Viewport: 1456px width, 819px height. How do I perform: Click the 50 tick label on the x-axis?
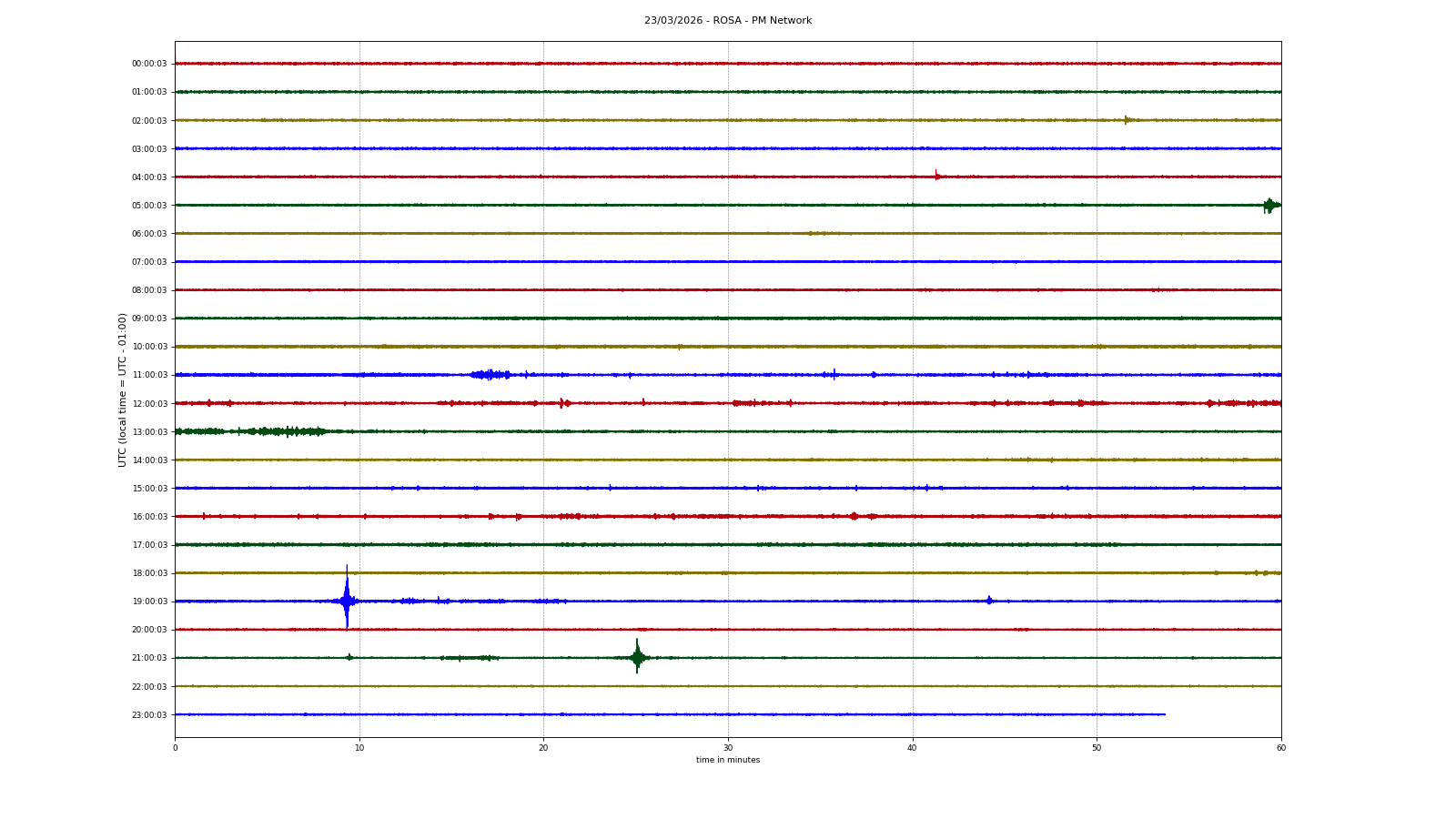click(x=1097, y=748)
